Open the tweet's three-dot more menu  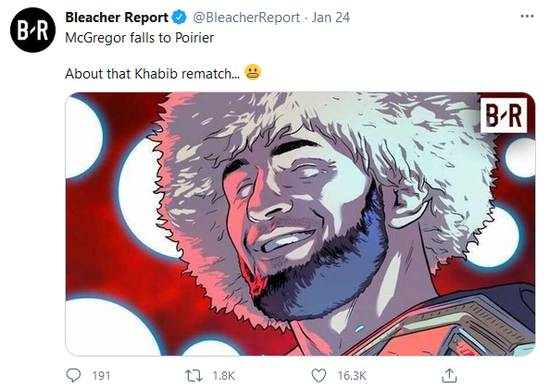(527, 16)
